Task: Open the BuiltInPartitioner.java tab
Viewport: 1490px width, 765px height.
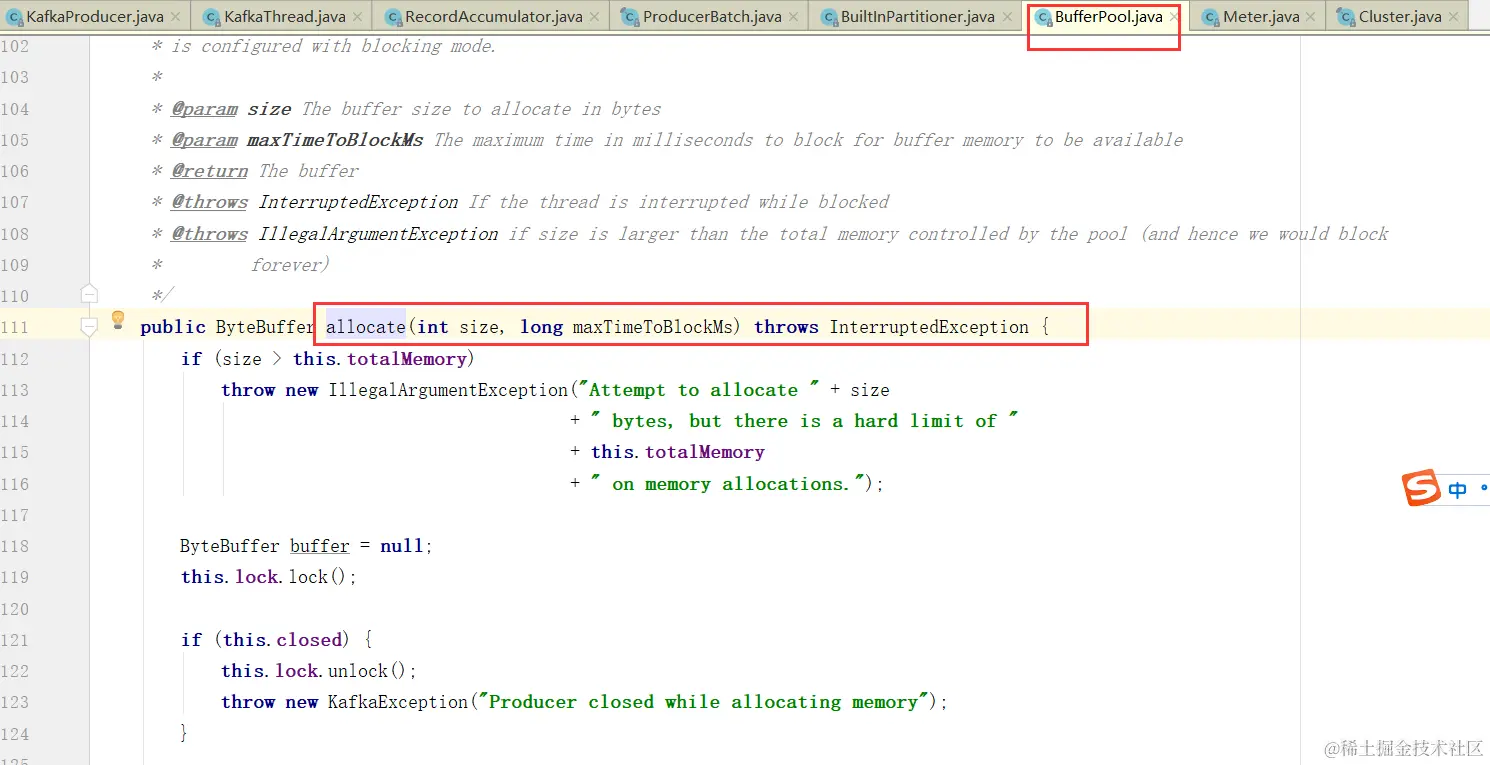Action: click(918, 16)
